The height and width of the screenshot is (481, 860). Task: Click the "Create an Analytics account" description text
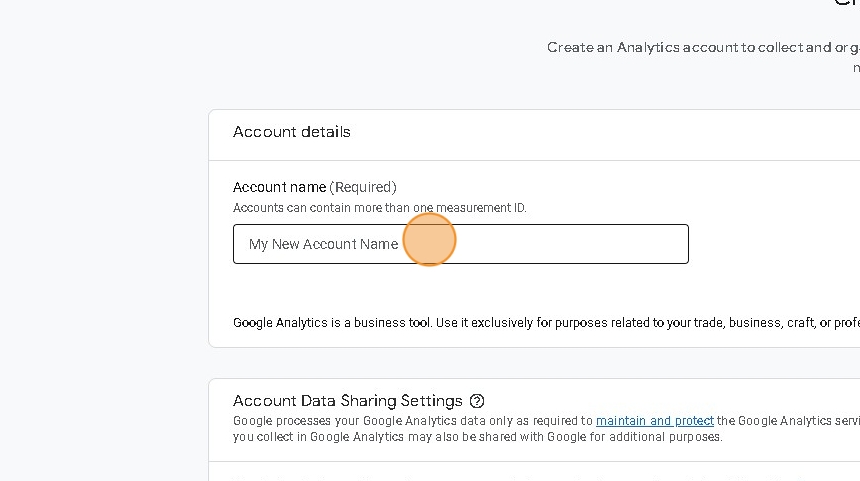(700, 47)
